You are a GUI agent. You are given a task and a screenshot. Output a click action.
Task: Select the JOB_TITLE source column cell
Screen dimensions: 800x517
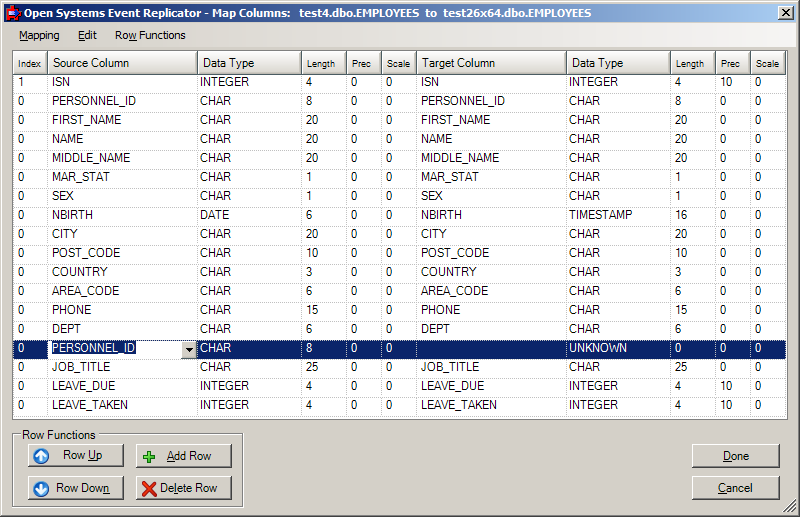(x=122, y=367)
